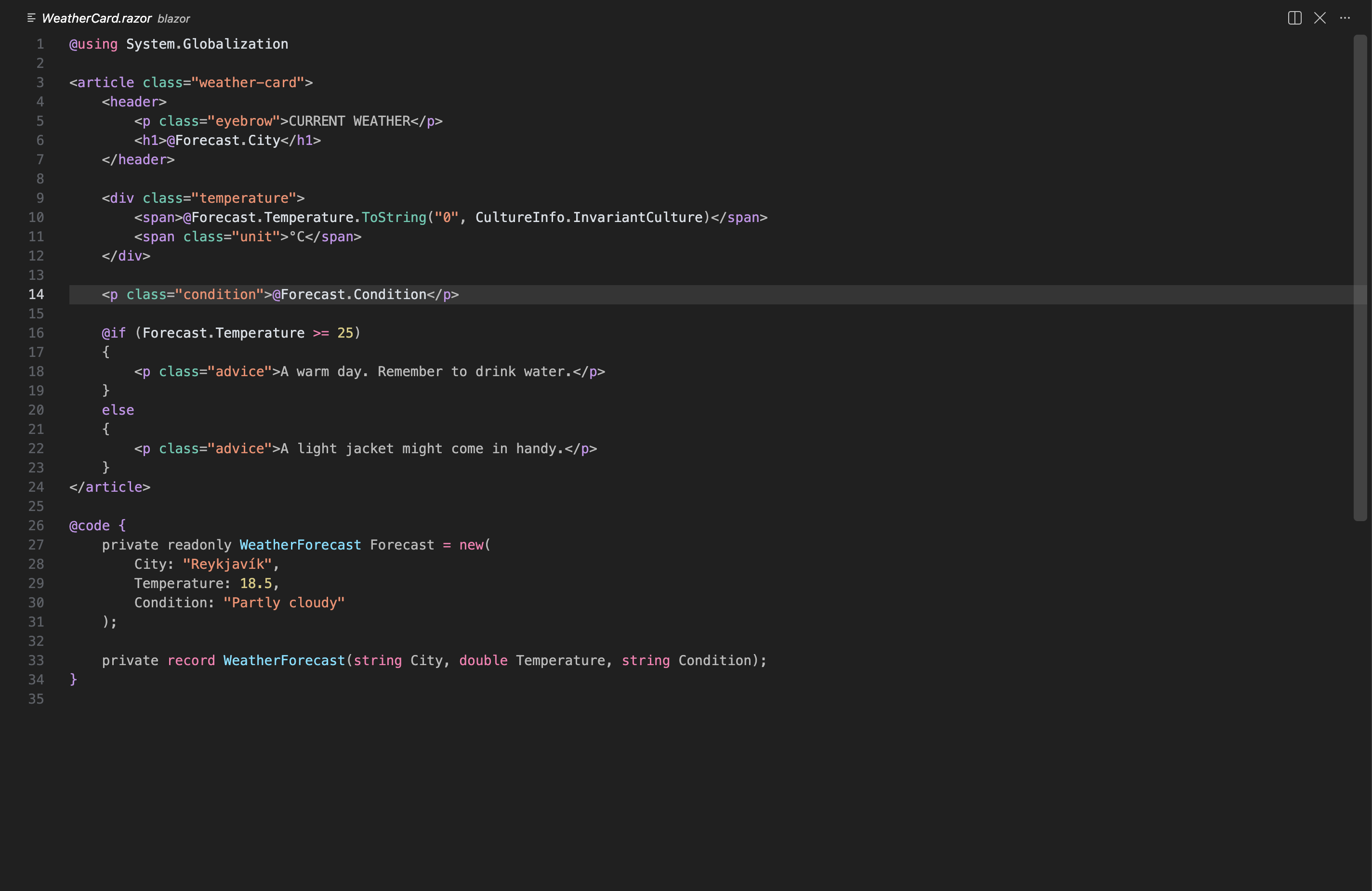Close the WeatherCard.razor editor
The image size is (1372, 891).
tap(1319, 18)
